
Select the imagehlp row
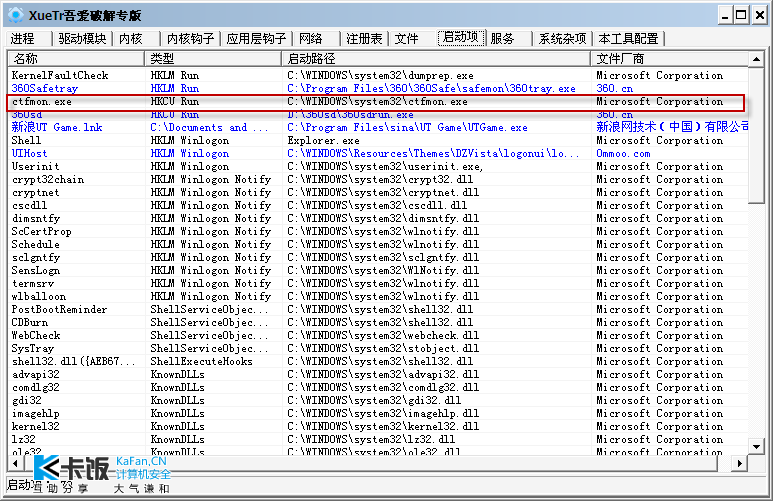click(x=378, y=413)
